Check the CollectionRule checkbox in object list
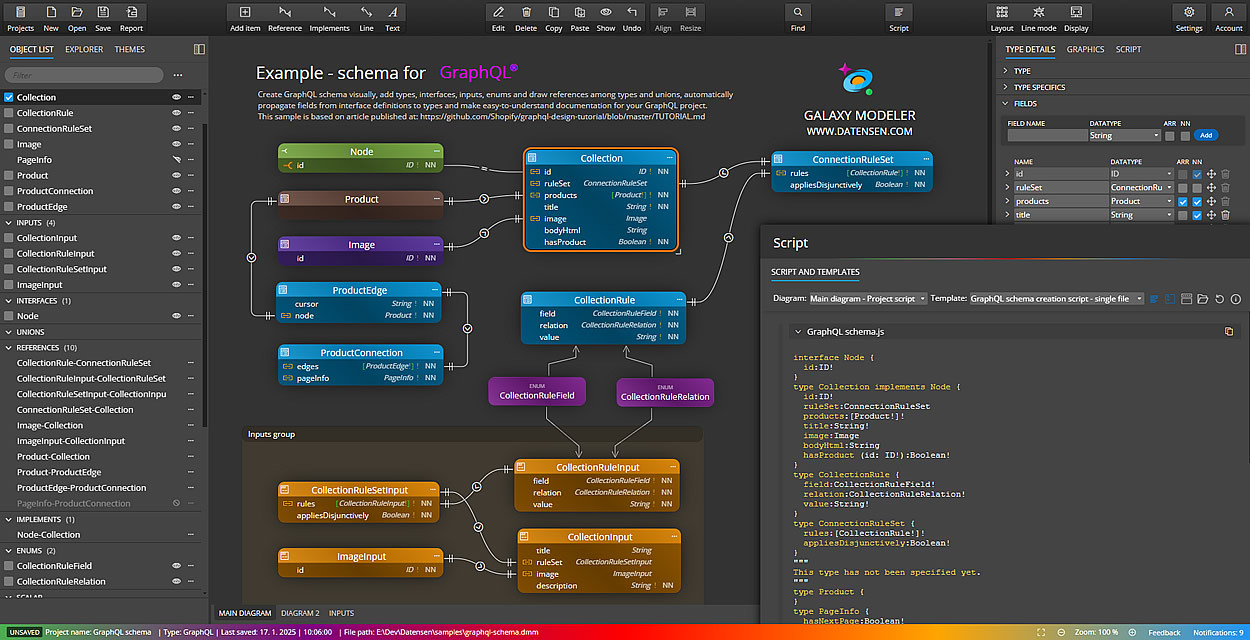The width and height of the screenshot is (1250, 640). (9, 113)
